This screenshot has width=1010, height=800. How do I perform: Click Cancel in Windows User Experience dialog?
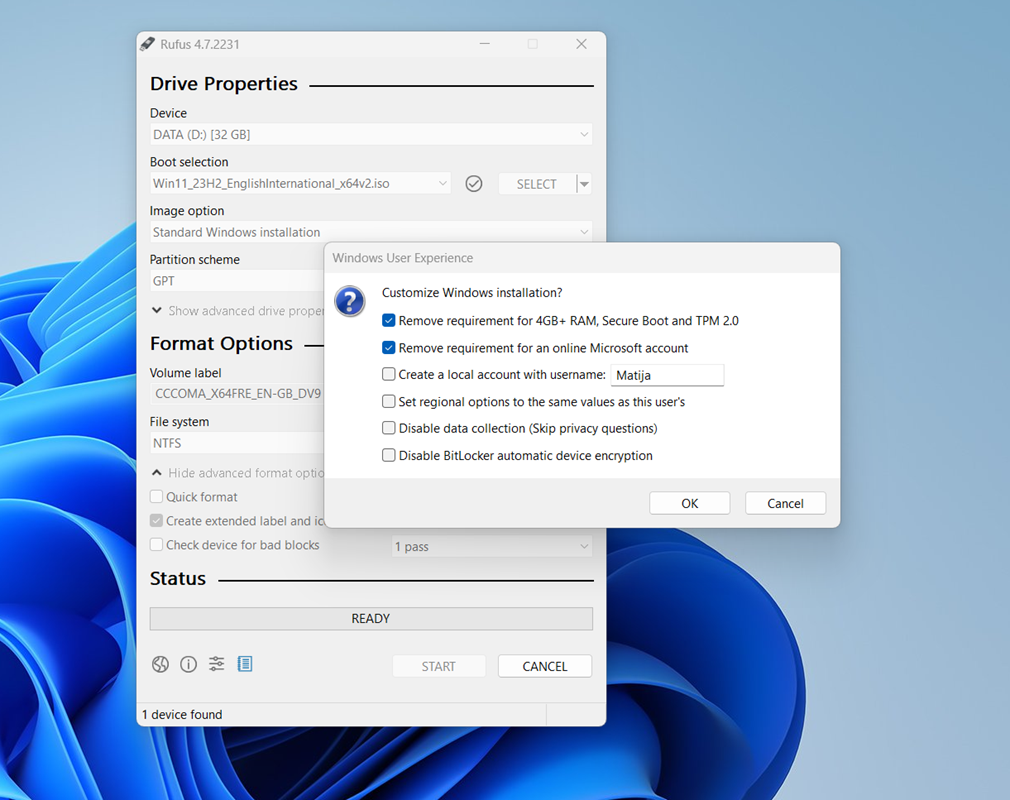(785, 503)
